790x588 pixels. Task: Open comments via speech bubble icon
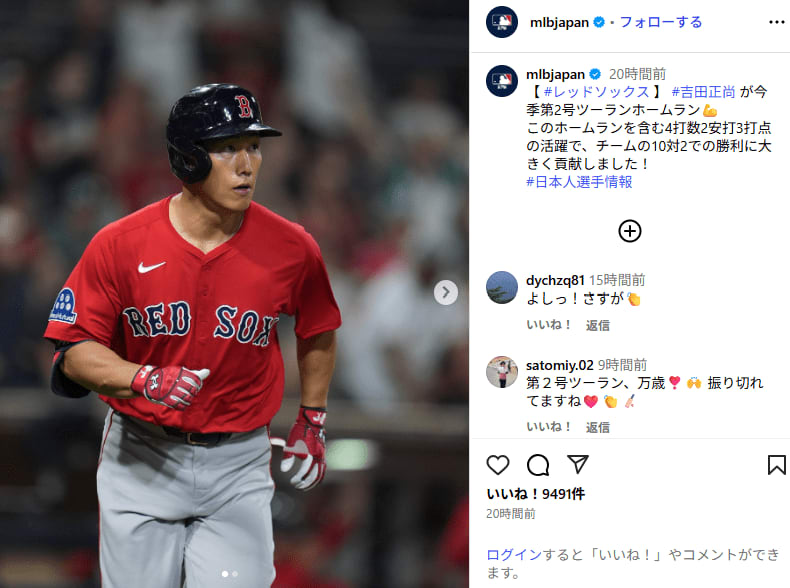pyautogui.click(x=538, y=465)
